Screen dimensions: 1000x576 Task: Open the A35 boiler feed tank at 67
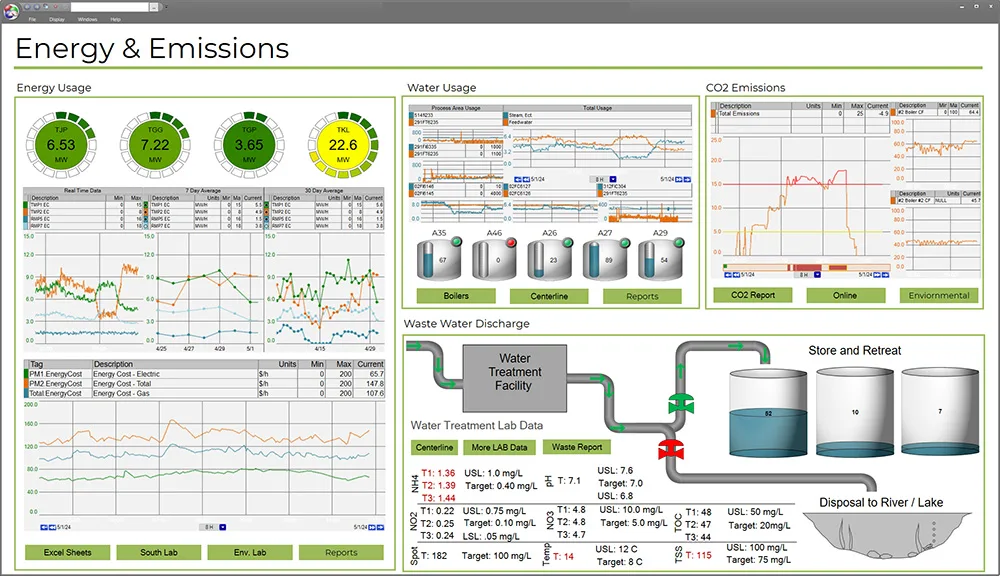pyautogui.click(x=438, y=260)
